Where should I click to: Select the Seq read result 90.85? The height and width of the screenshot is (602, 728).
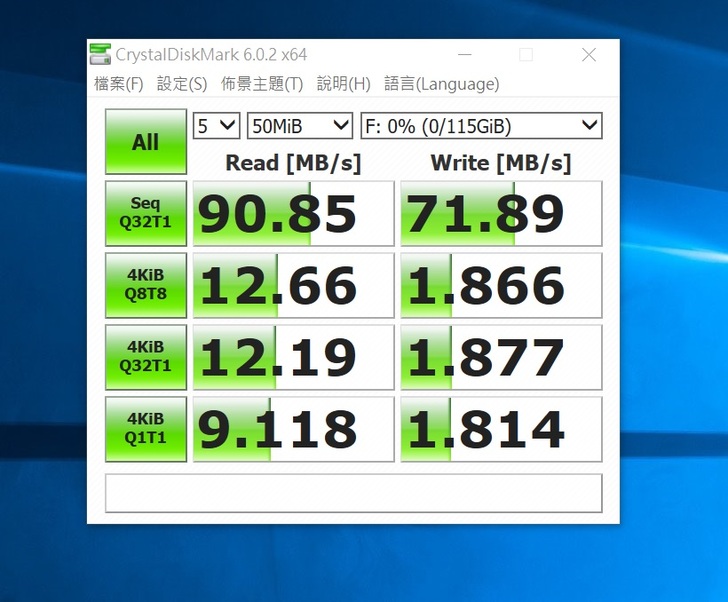[x=293, y=214]
